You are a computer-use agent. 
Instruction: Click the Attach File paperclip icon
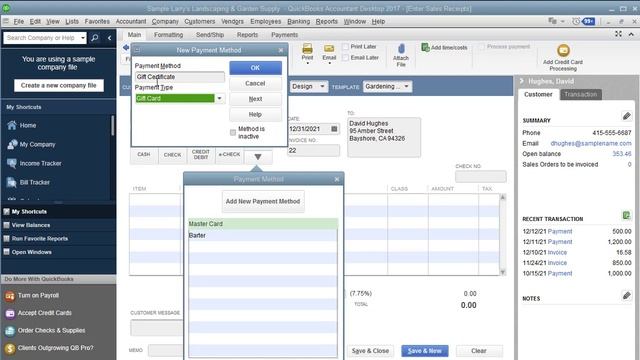[401, 49]
